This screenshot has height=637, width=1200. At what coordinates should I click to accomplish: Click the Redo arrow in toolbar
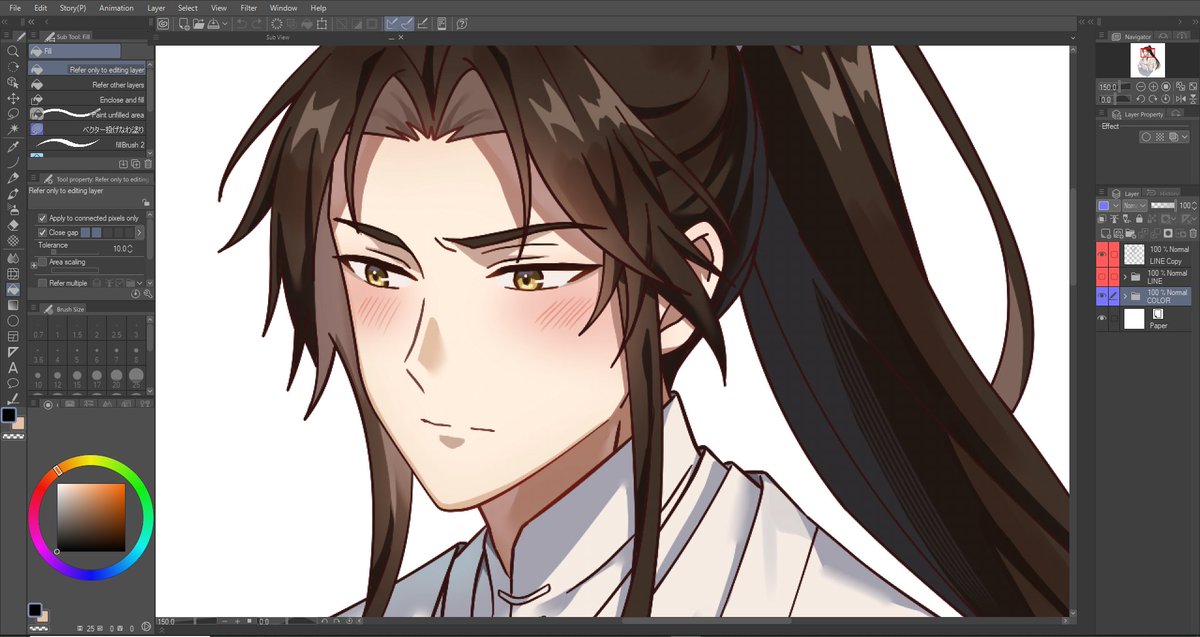[257, 23]
